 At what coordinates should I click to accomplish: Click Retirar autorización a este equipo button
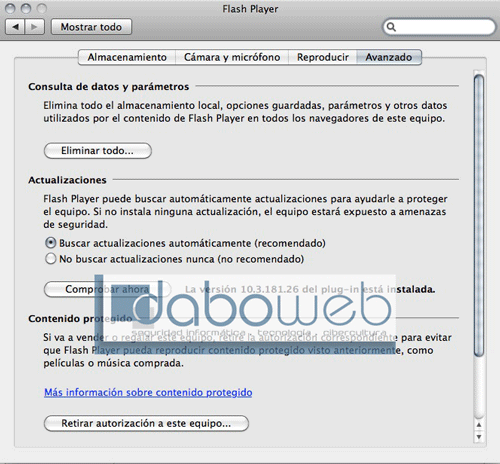click(146, 423)
